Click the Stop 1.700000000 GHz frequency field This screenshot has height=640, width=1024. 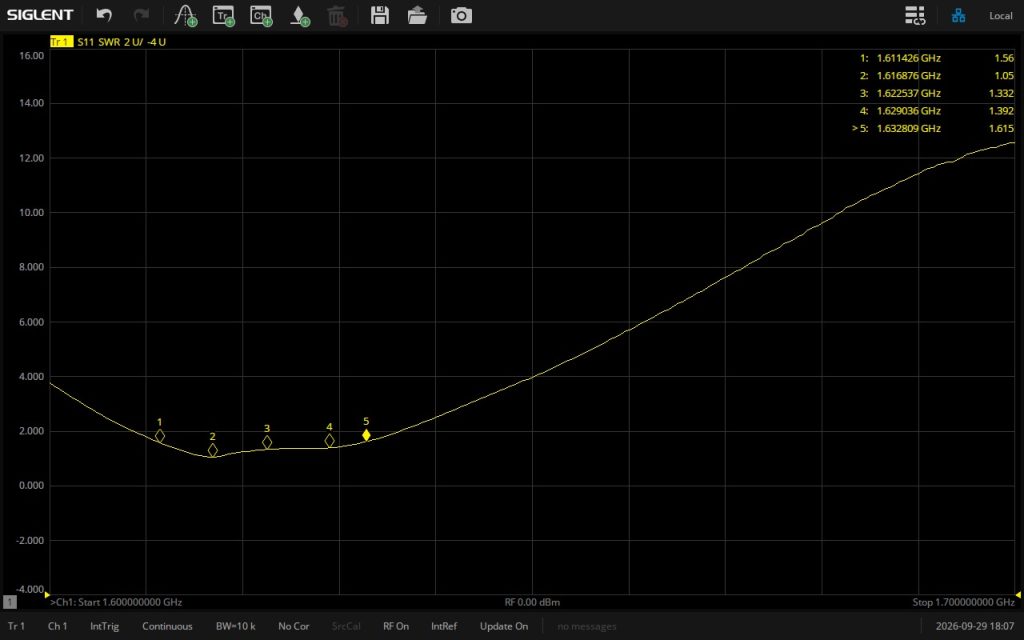(x=963, y=602)
